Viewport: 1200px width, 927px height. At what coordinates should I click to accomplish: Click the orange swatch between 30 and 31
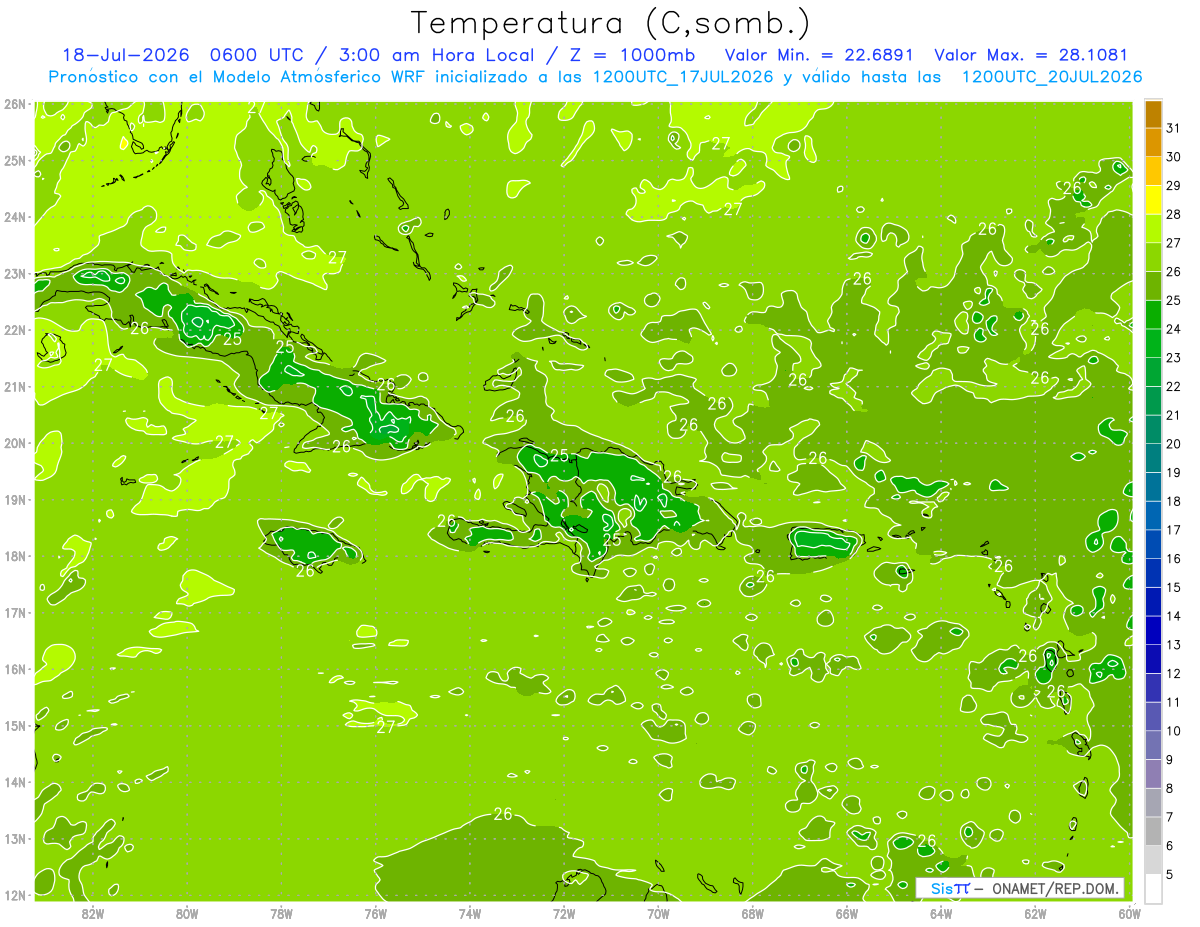click(x=1153, y=143)
